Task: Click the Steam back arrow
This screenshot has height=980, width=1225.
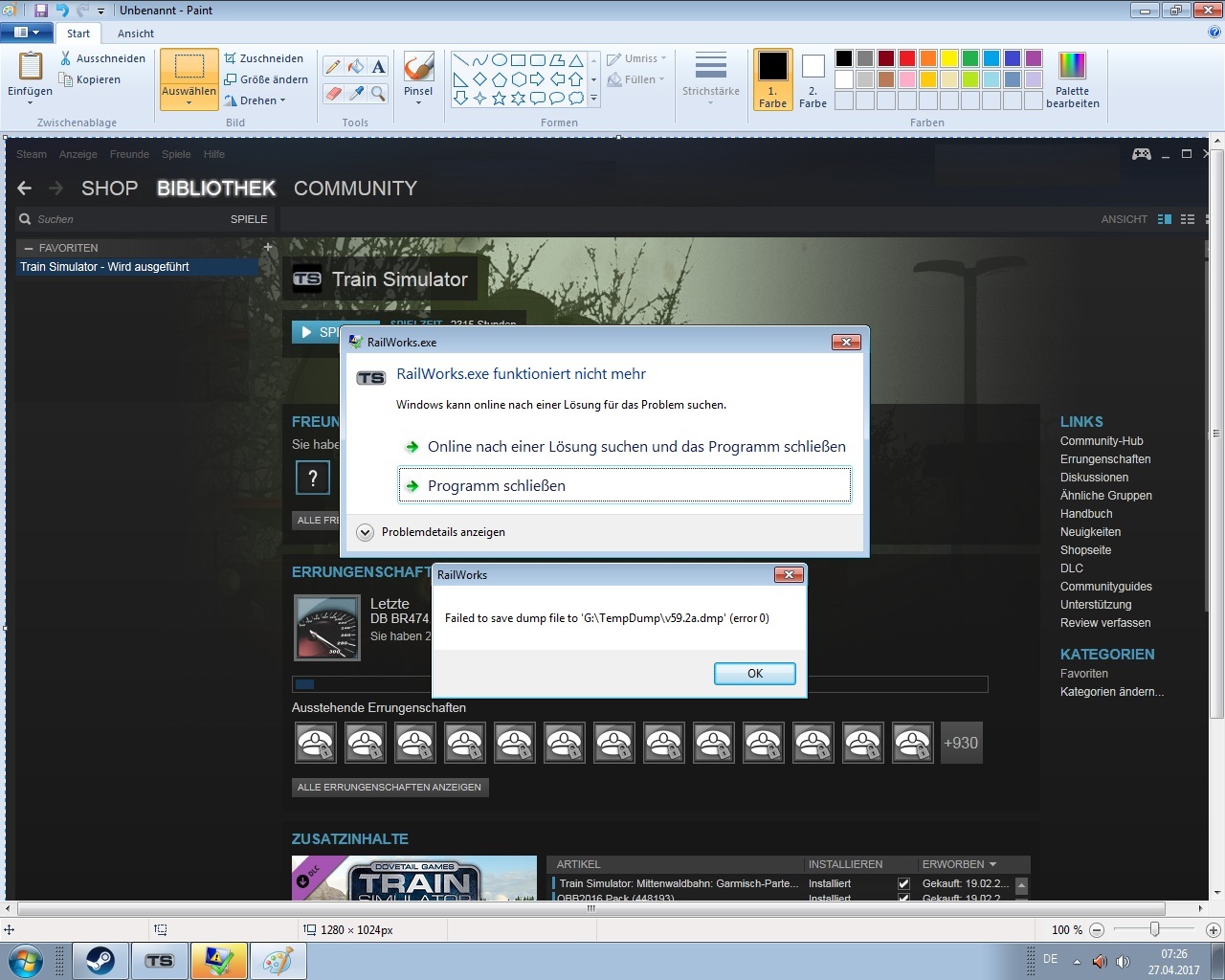Action: [x=25, y=189]
